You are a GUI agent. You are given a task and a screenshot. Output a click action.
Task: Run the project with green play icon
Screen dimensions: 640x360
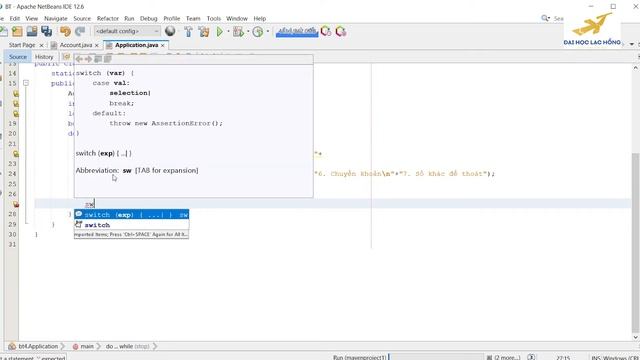pos(220,31)
